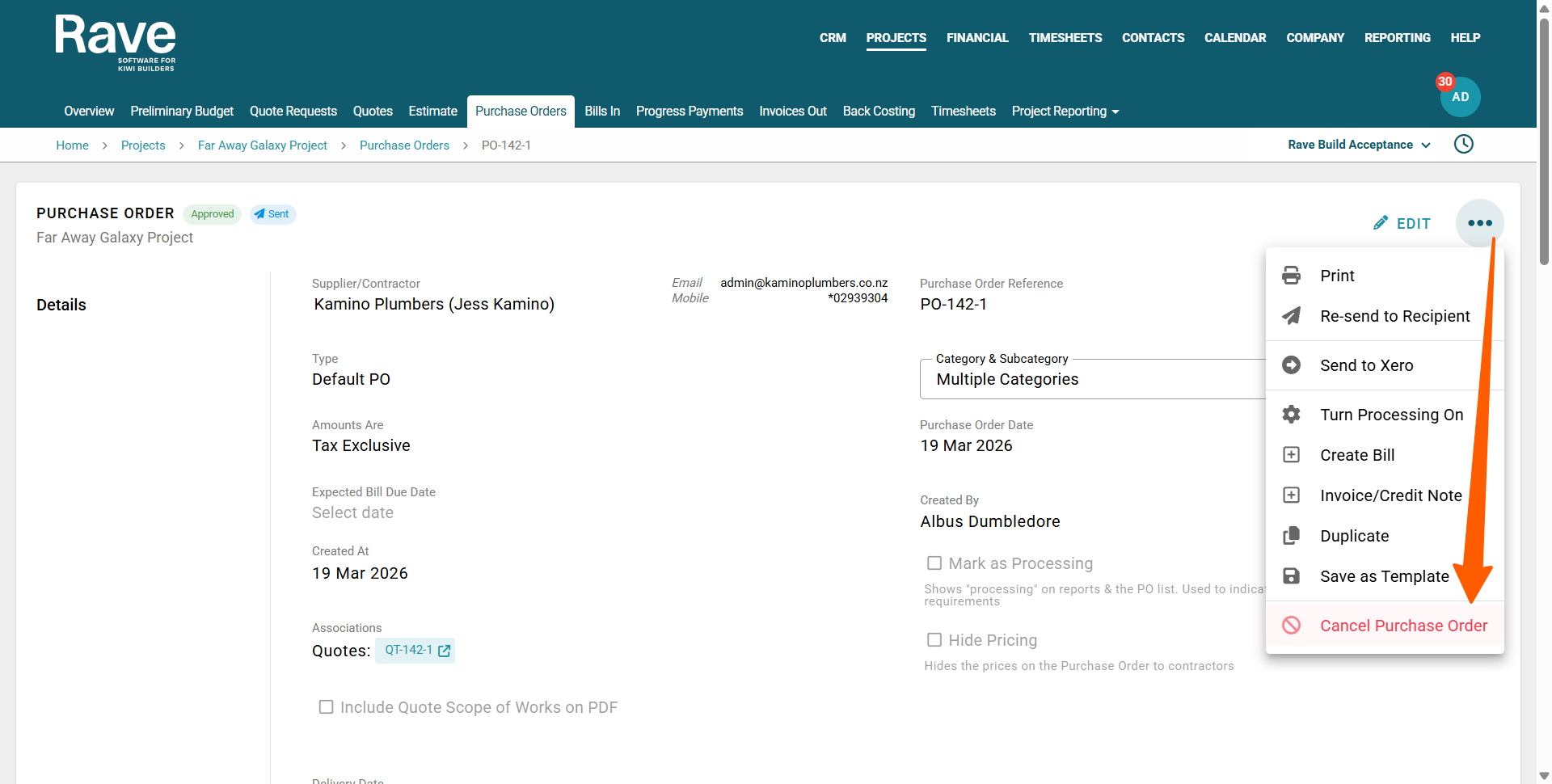Switch to the Overview tab

click(89, 112)
